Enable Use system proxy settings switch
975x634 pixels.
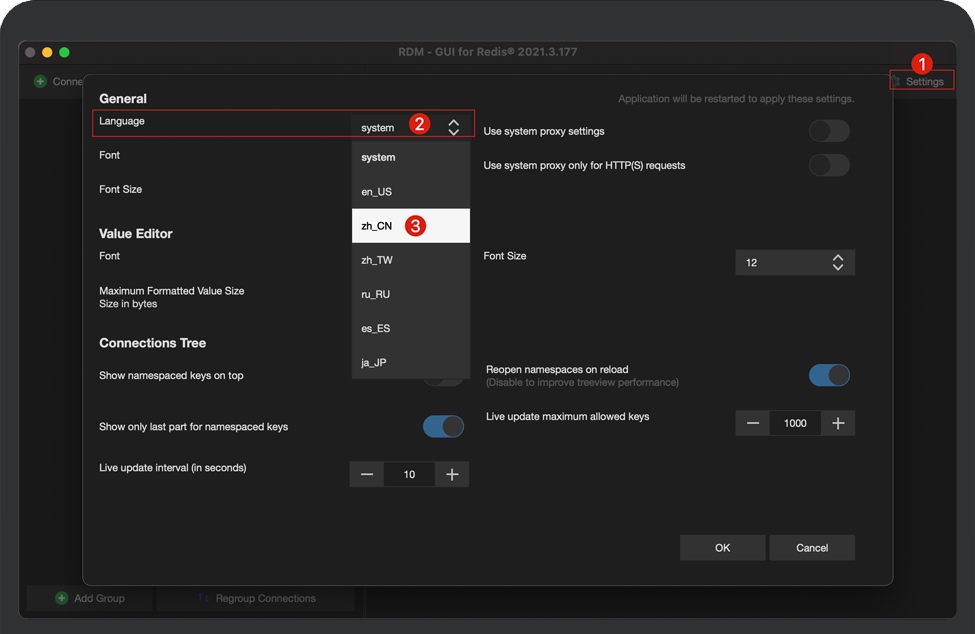point(829,131)
